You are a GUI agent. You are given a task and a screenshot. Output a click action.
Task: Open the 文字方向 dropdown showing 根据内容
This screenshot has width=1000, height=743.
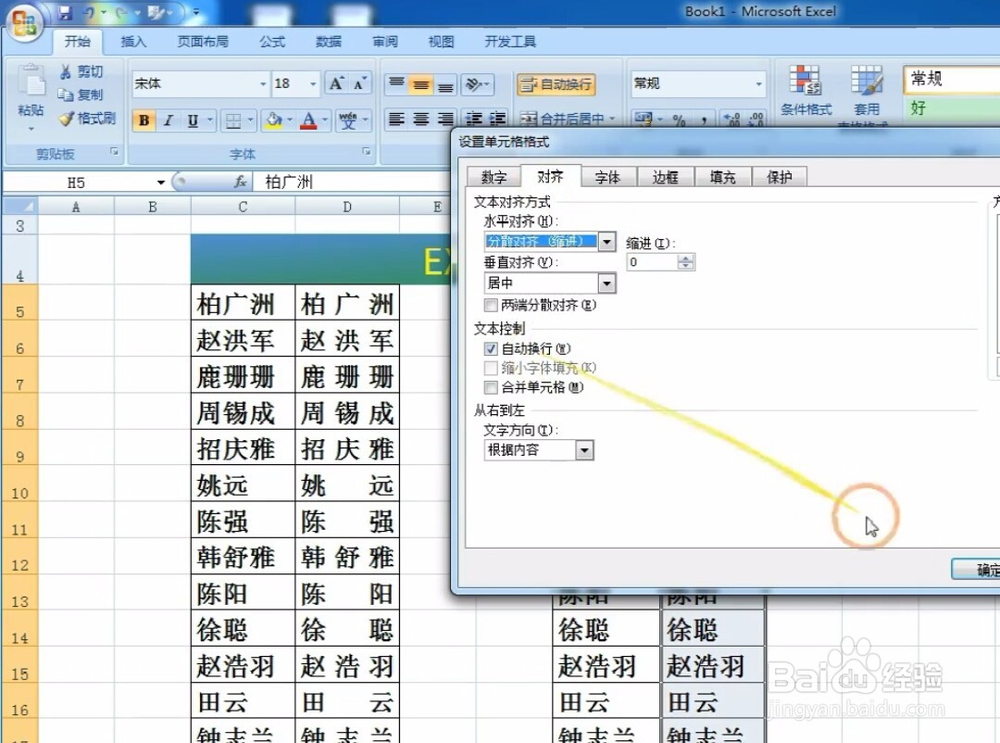[x=585, y=450]
